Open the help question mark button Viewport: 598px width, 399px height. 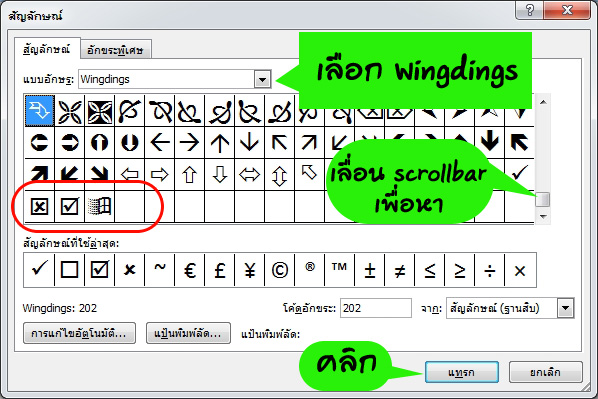pos(529,10)
